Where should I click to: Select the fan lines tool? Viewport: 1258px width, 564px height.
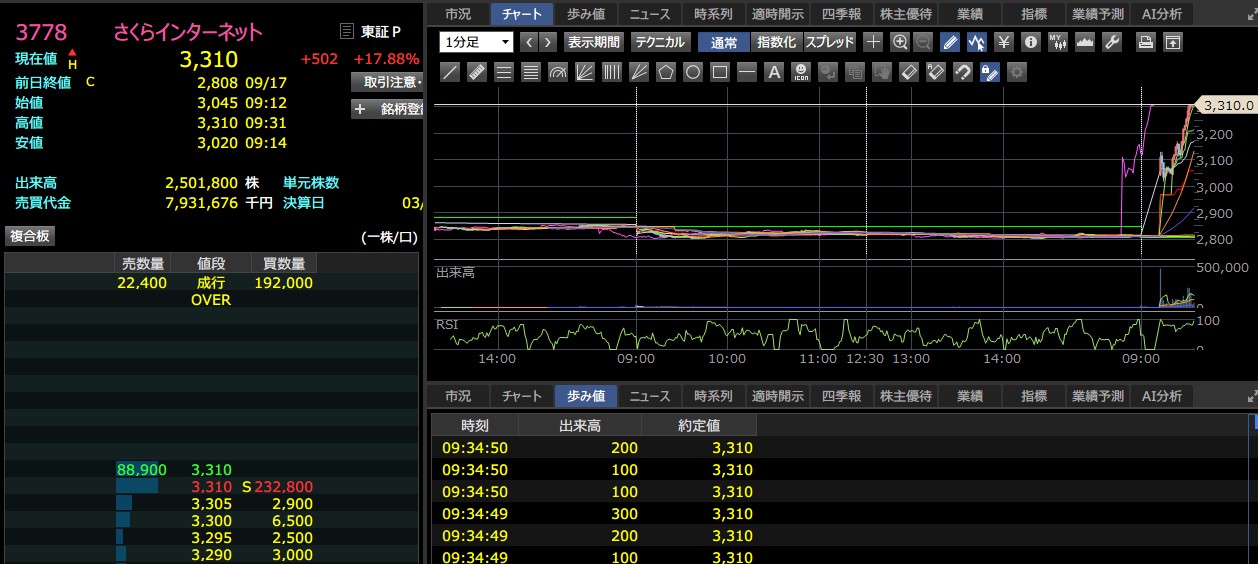(585, 72)
